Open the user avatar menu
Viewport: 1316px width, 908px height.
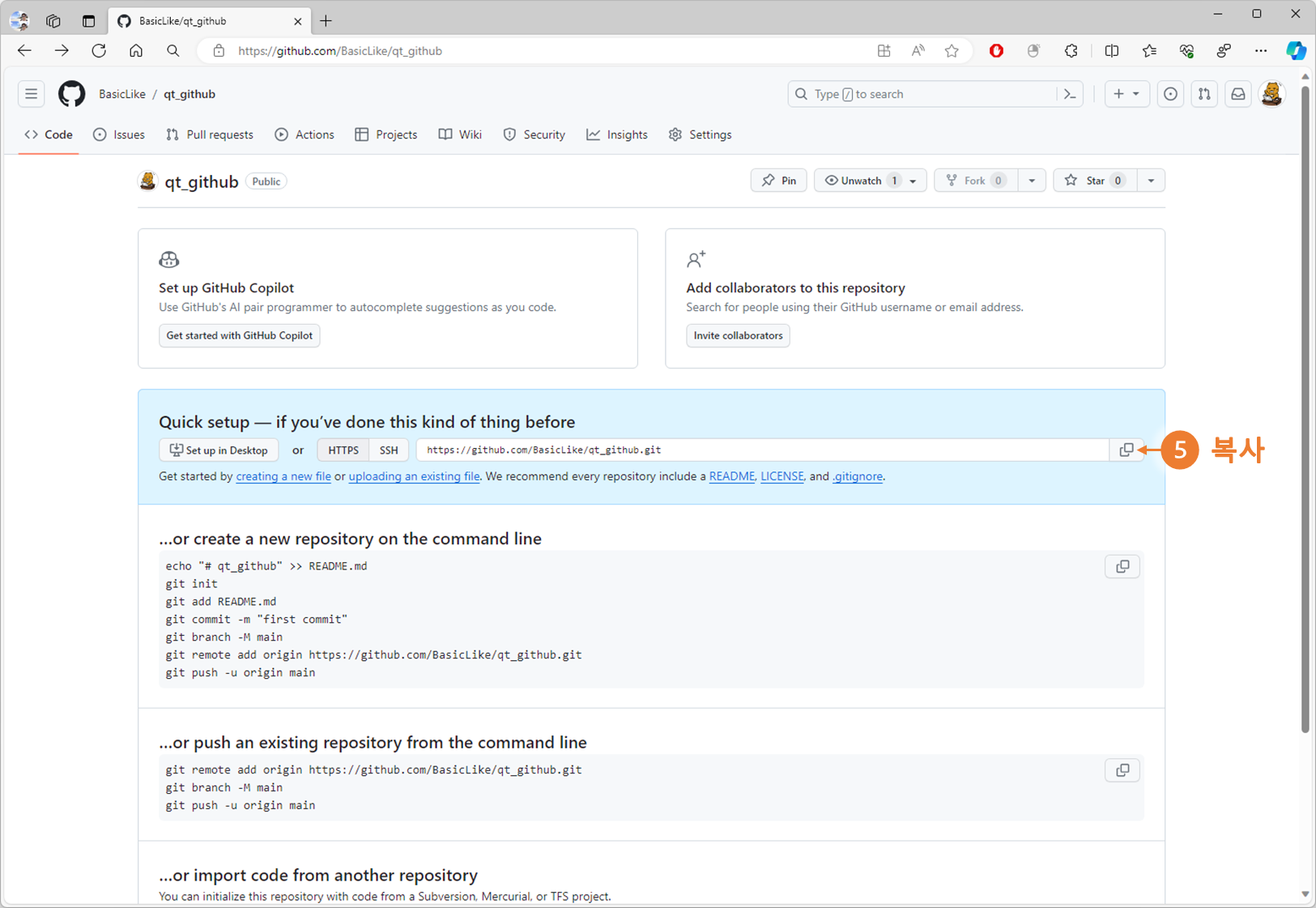pyautogui.click(x=1272, y=94)
